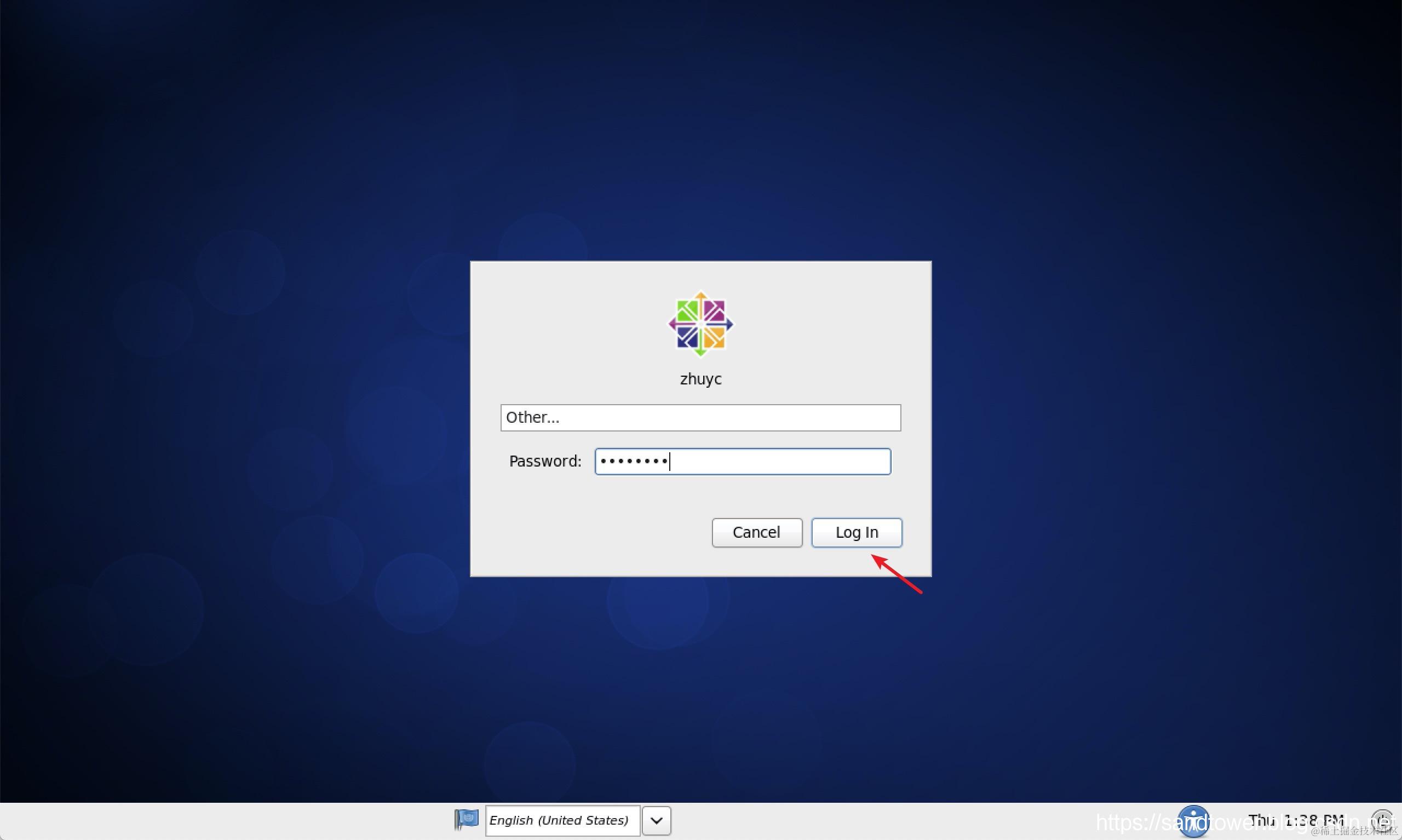Click the English (United States) language box
The width and height of the screenshot is (1402, 840).
(562, 821)
